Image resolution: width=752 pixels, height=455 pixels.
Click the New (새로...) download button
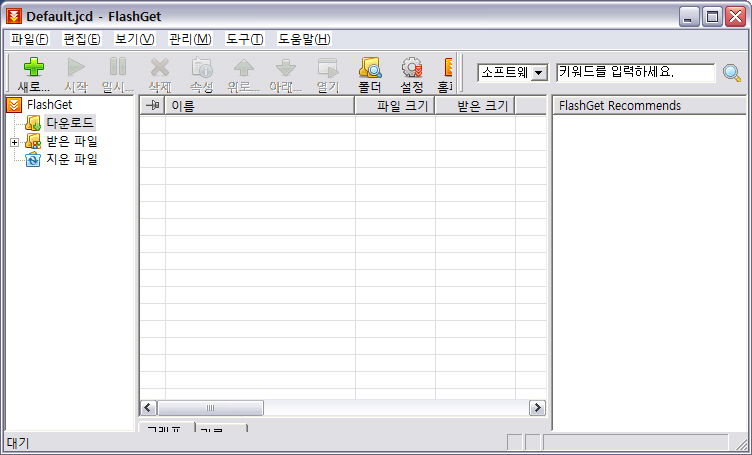pos(34,74)
